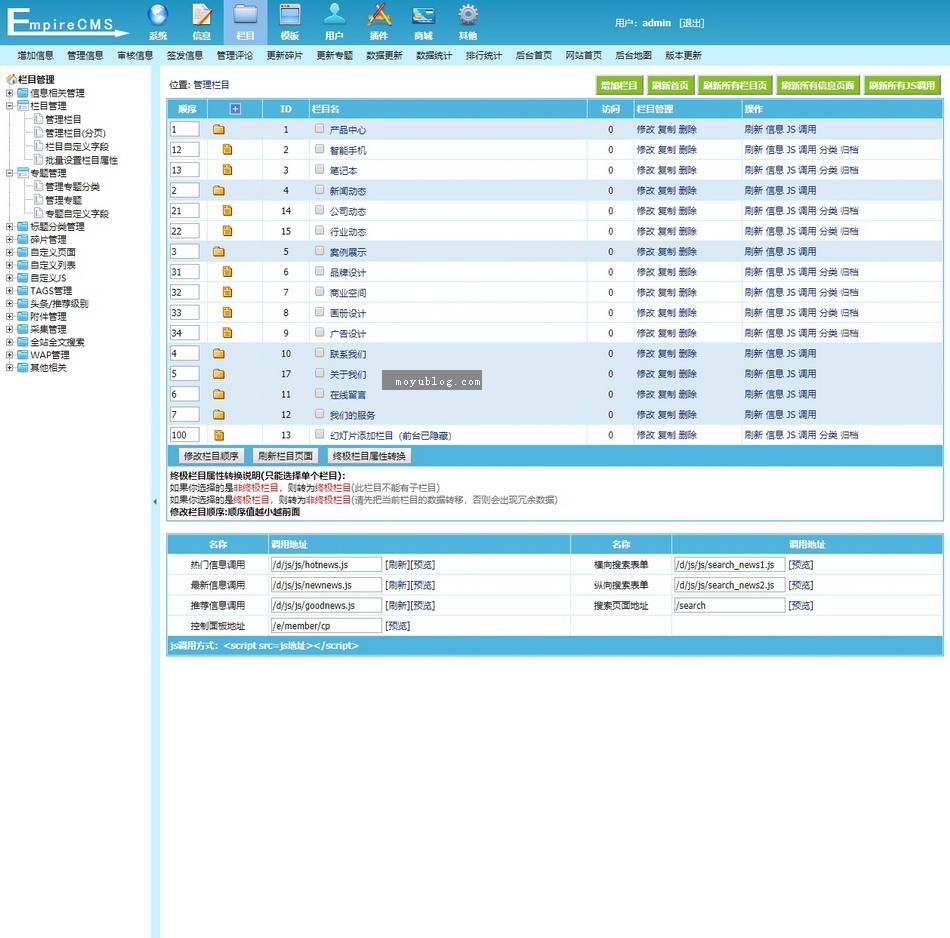
Task: Tick the checkbox beside 产品中心
Action: [x=319, y=128]
